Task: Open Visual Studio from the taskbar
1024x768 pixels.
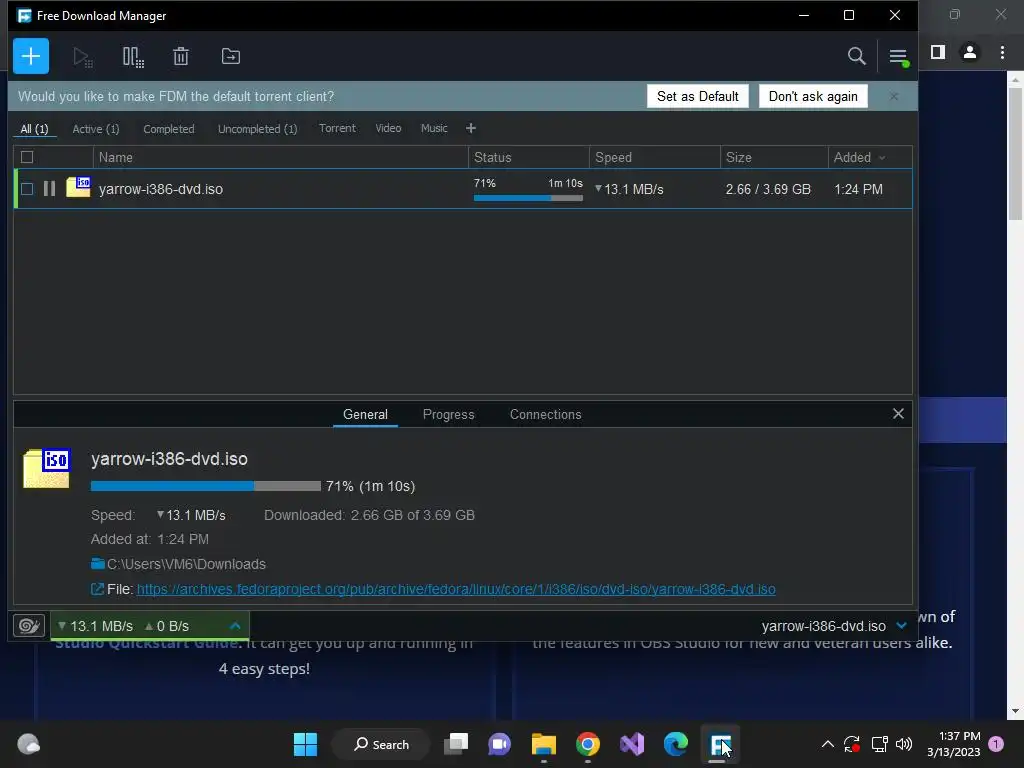Action: coord(632,744)
